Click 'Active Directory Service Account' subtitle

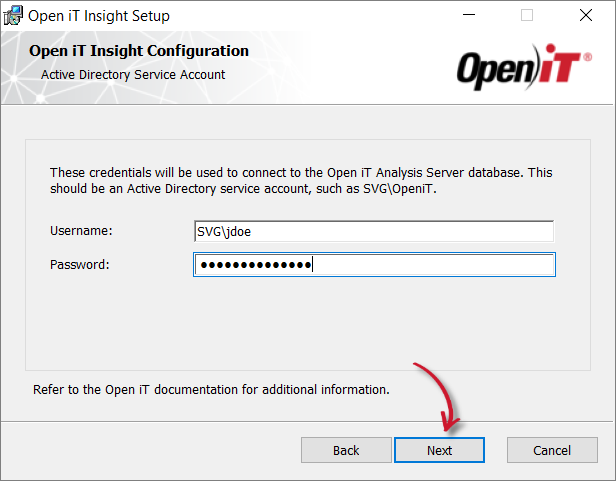[133, 75]
